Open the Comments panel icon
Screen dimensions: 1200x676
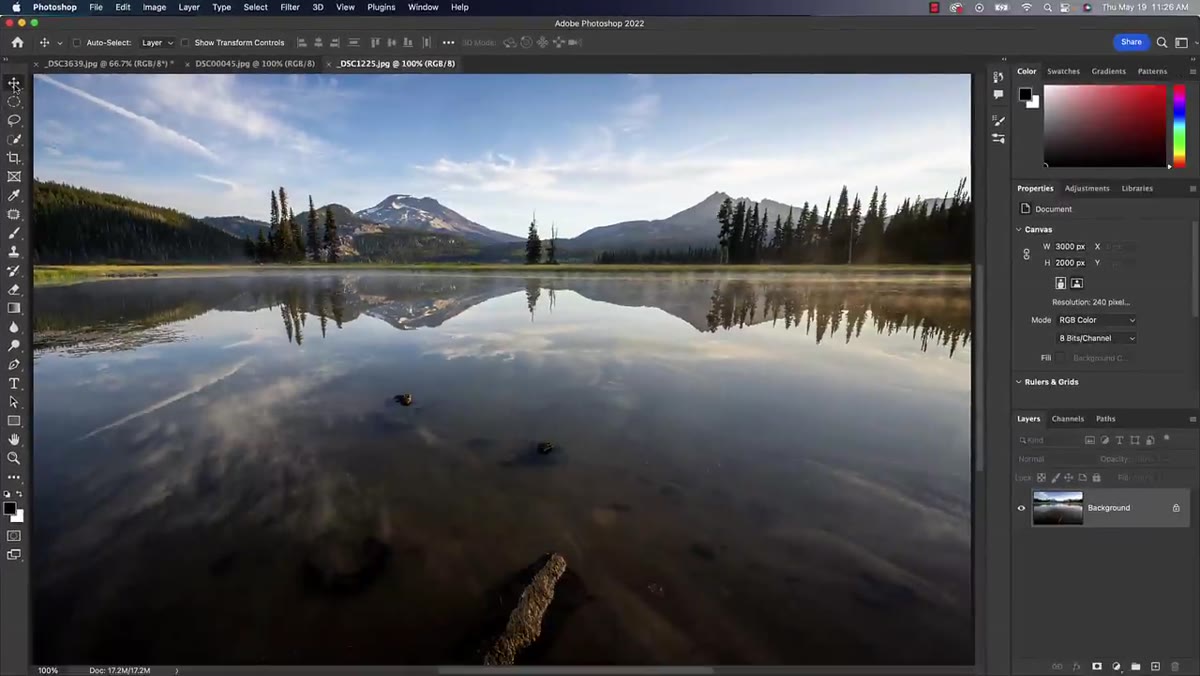tap(998, 95)
